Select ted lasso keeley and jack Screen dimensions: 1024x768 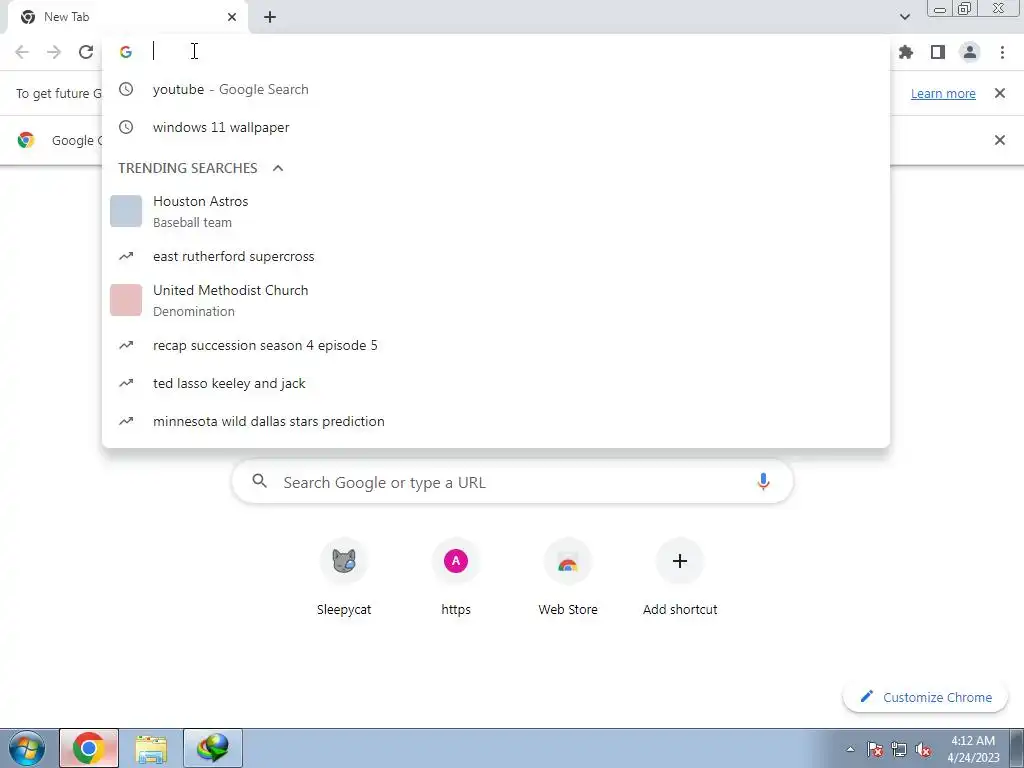(x=496, y=383)
